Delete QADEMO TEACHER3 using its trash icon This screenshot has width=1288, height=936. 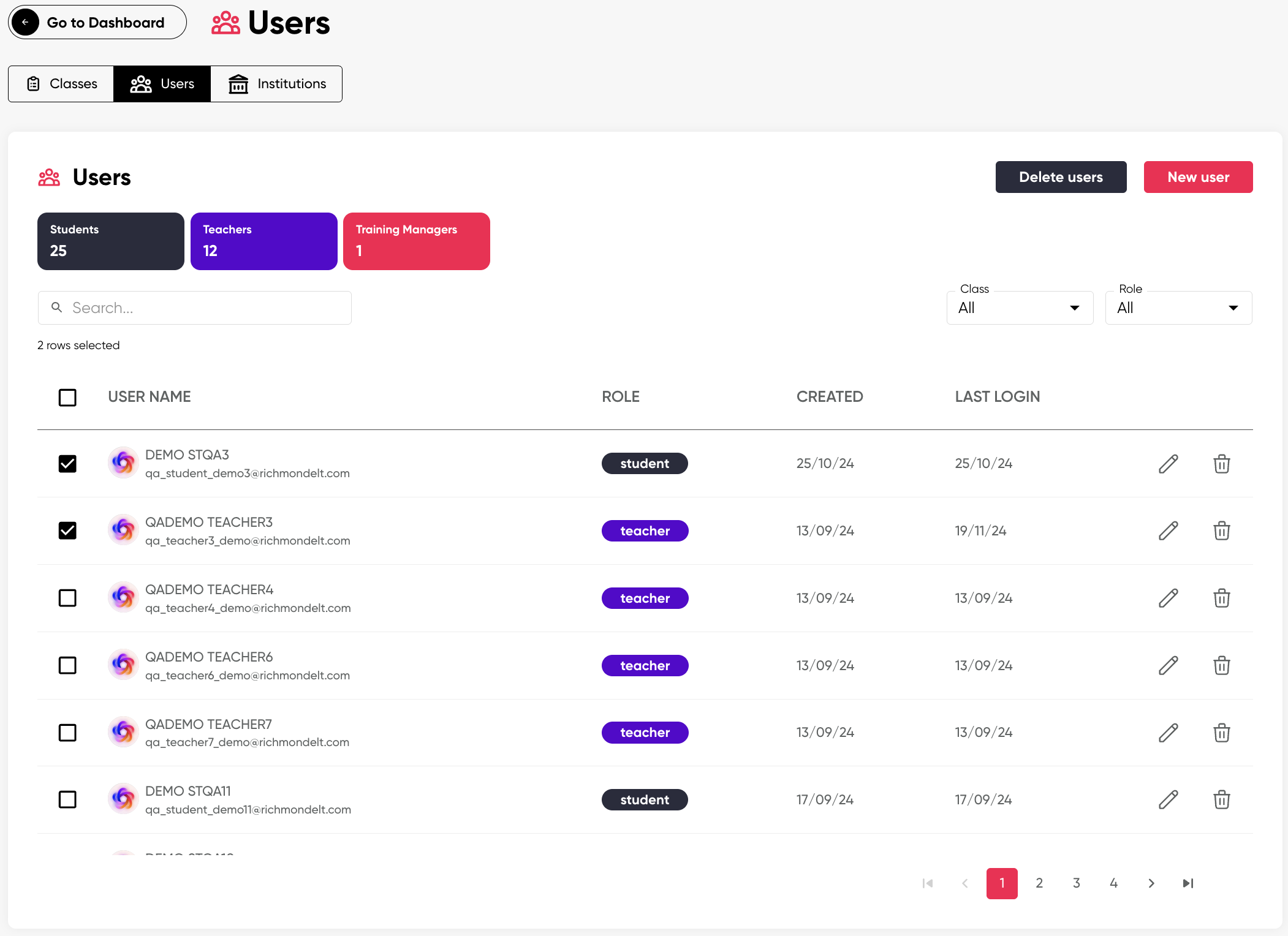1221,530
